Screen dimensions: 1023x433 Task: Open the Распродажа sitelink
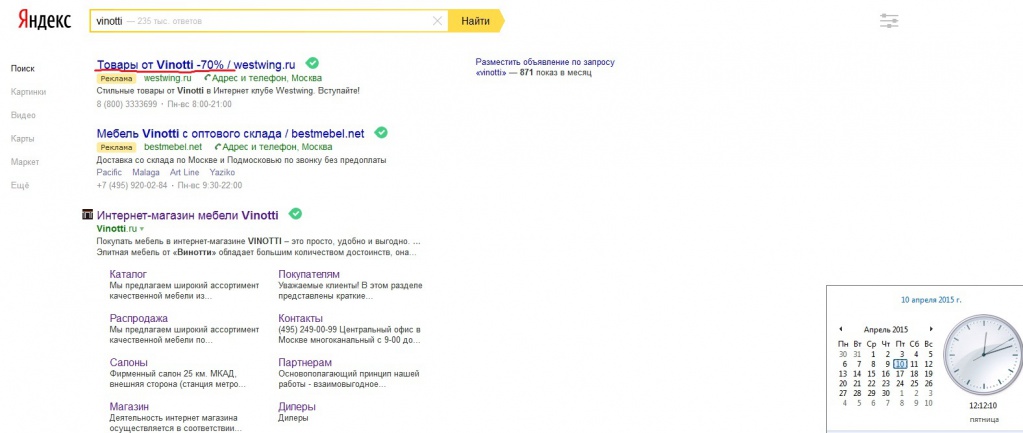(x=139, y=319)
